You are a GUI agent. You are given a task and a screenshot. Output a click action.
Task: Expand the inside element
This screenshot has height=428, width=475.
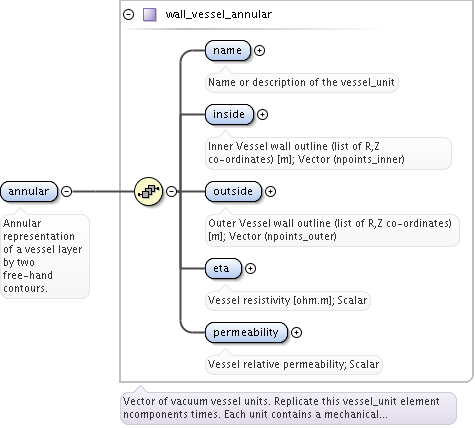(x=263, y=114)
